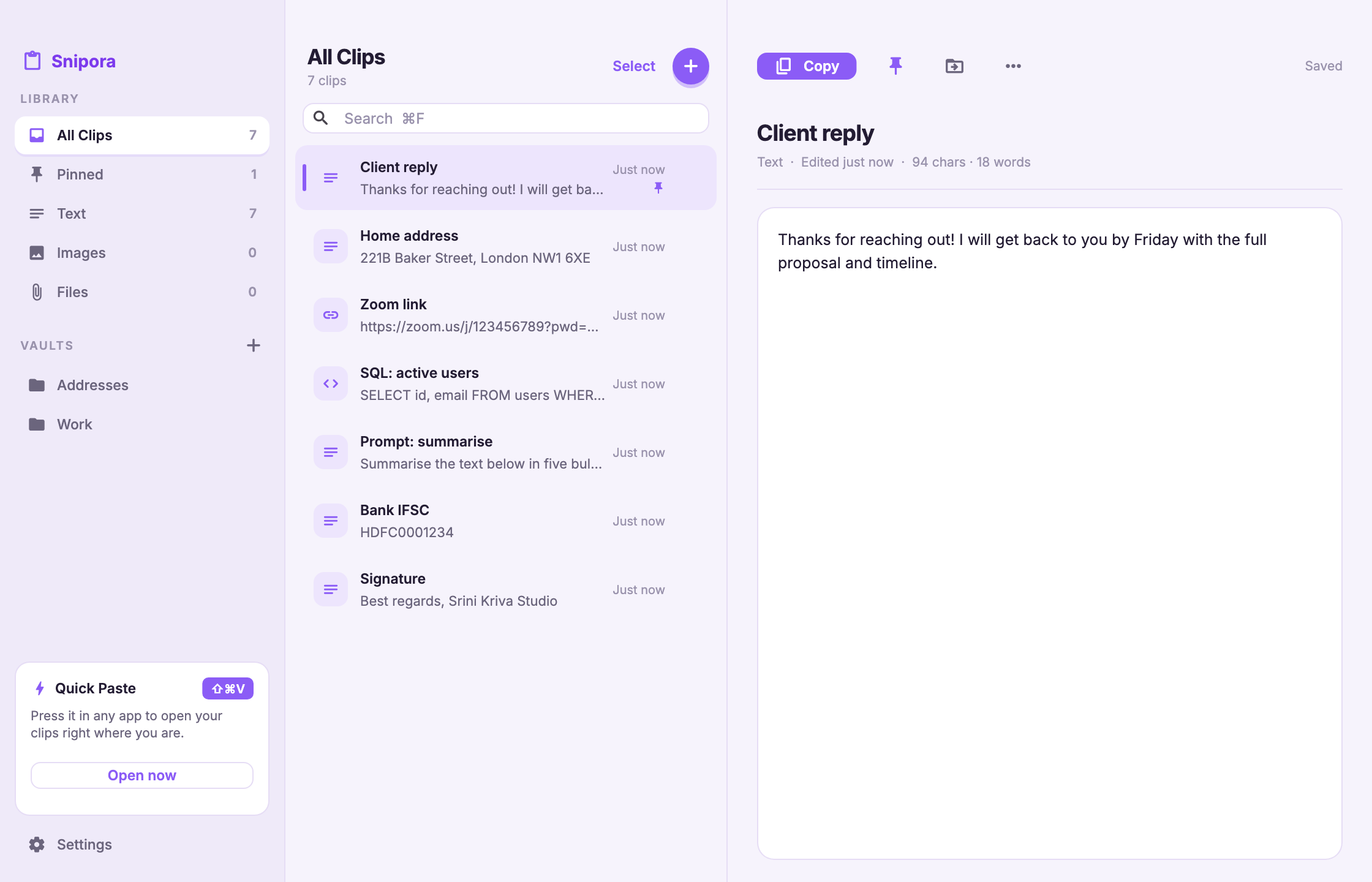This screenshot has height=882, width=1372.
Task: Click the link icon beside Zoom link
Action: [x=331, y=315]
